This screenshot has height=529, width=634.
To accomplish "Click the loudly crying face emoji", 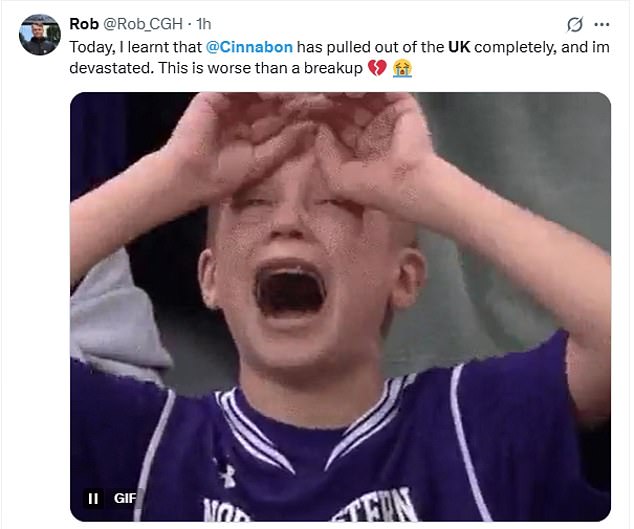I will click(402, 68).
